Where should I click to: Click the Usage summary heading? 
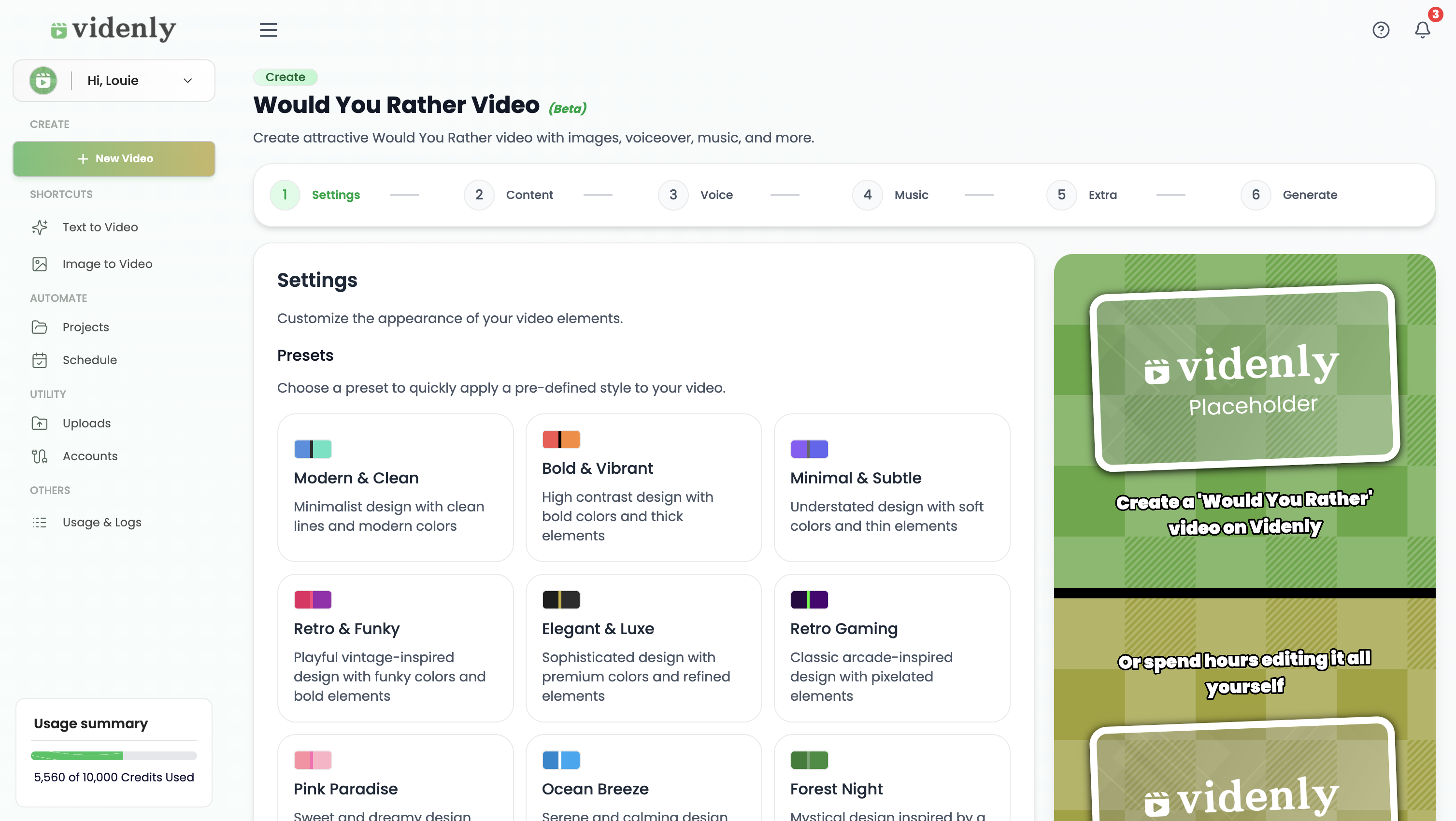pyautogui.click(x=90, y=724)
